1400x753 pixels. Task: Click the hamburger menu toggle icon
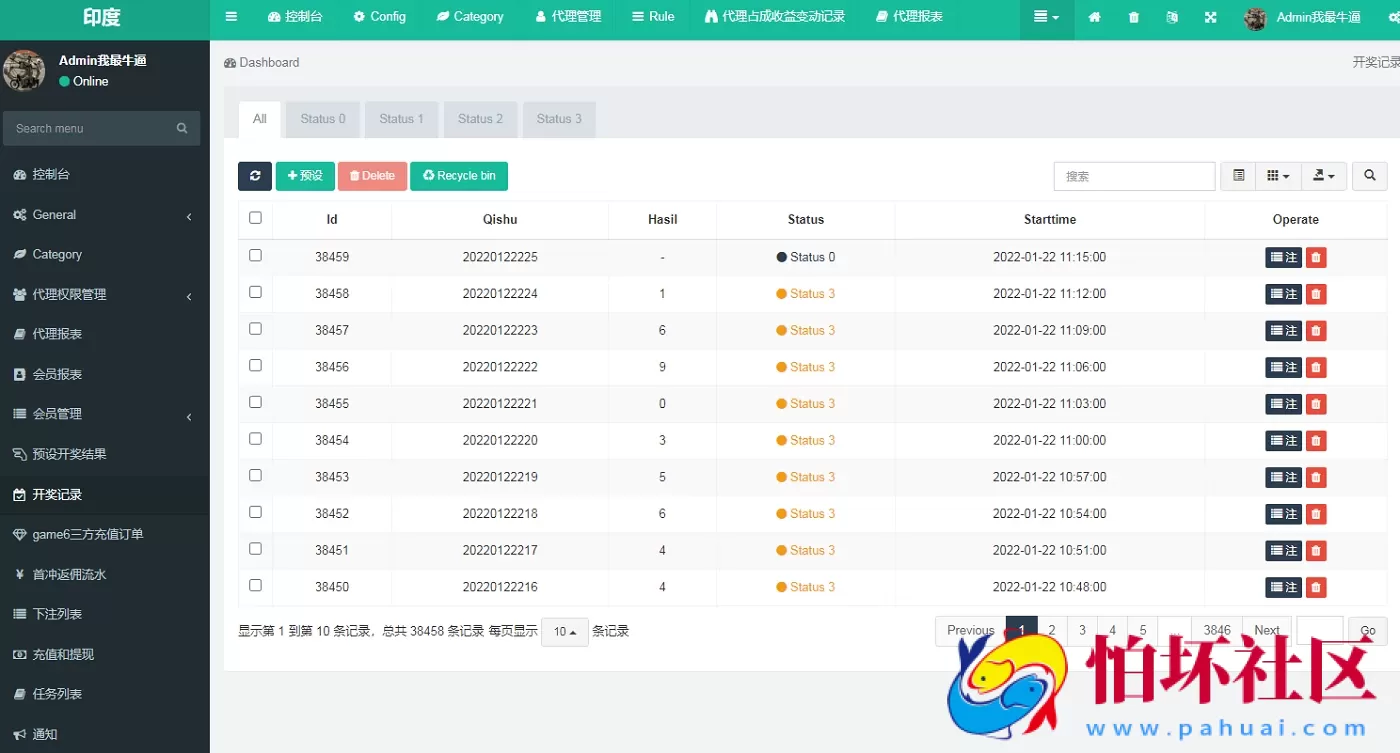(231, 17)
